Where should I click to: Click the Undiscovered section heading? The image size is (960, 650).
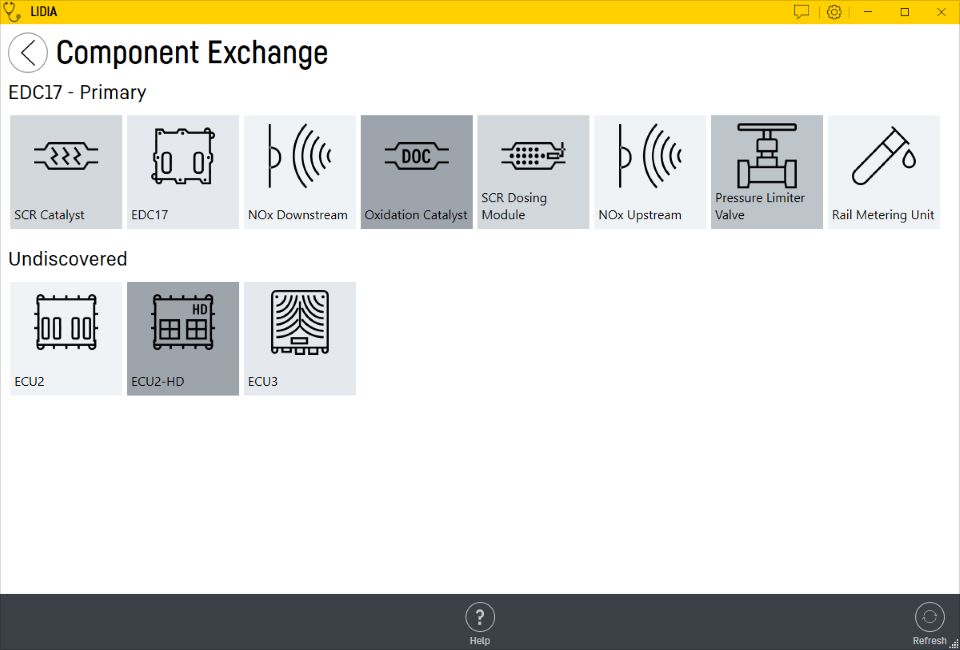(68, 259)
